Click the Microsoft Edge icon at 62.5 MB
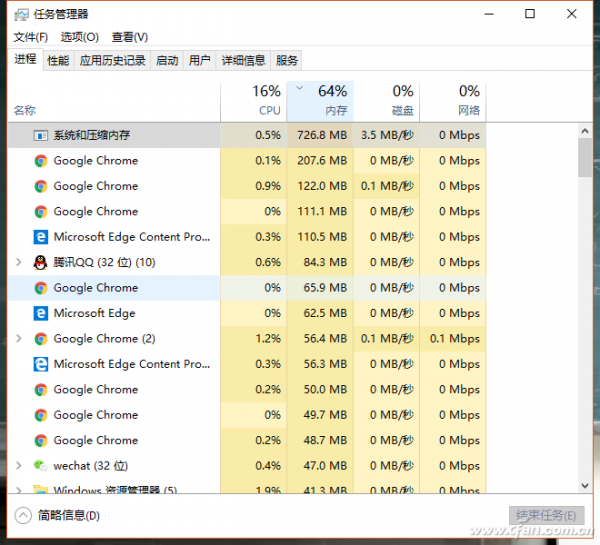The width and height of the screenshot is (600, 545). point(41,313)
